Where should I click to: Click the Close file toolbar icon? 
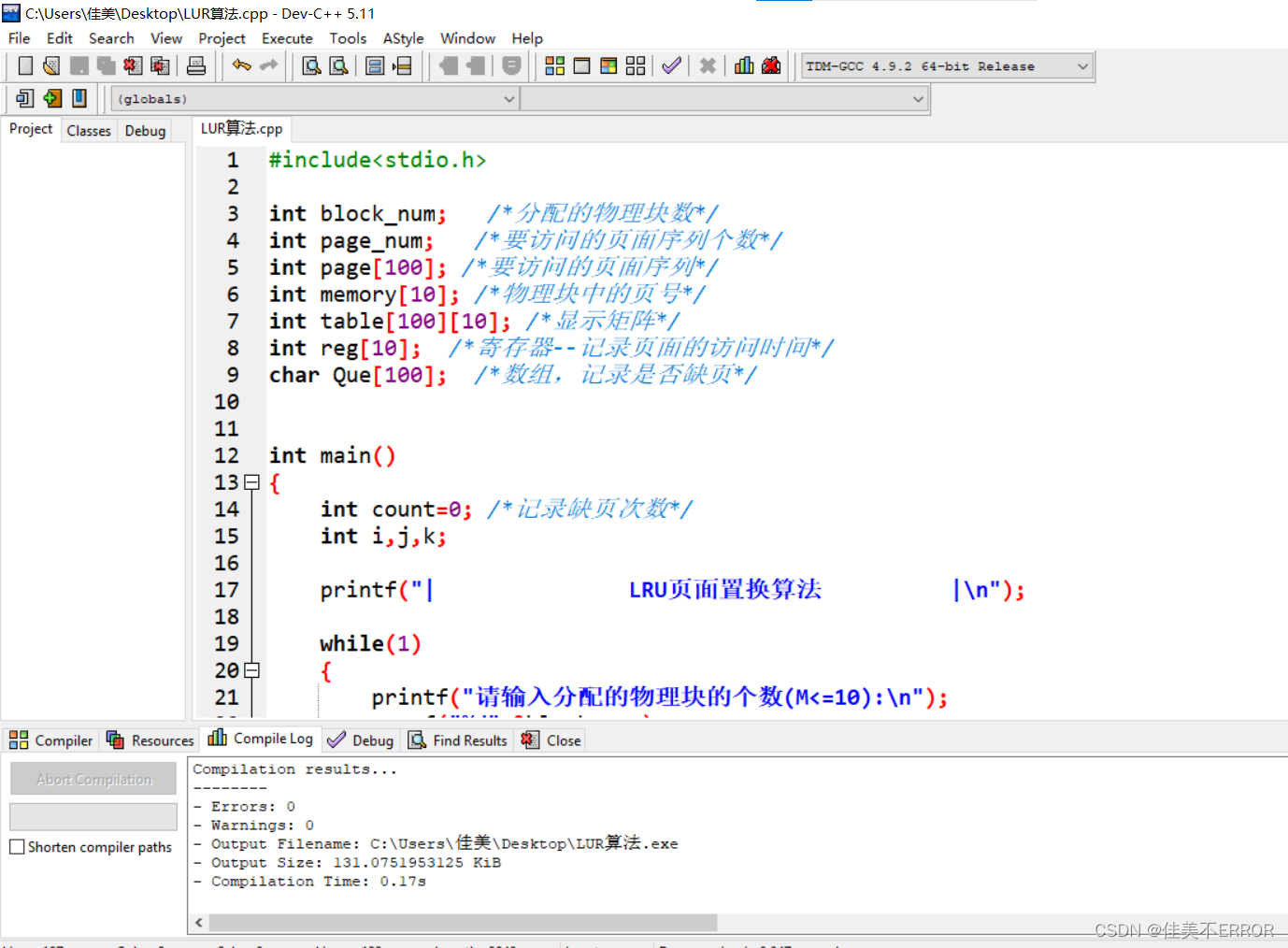(134, 65)
